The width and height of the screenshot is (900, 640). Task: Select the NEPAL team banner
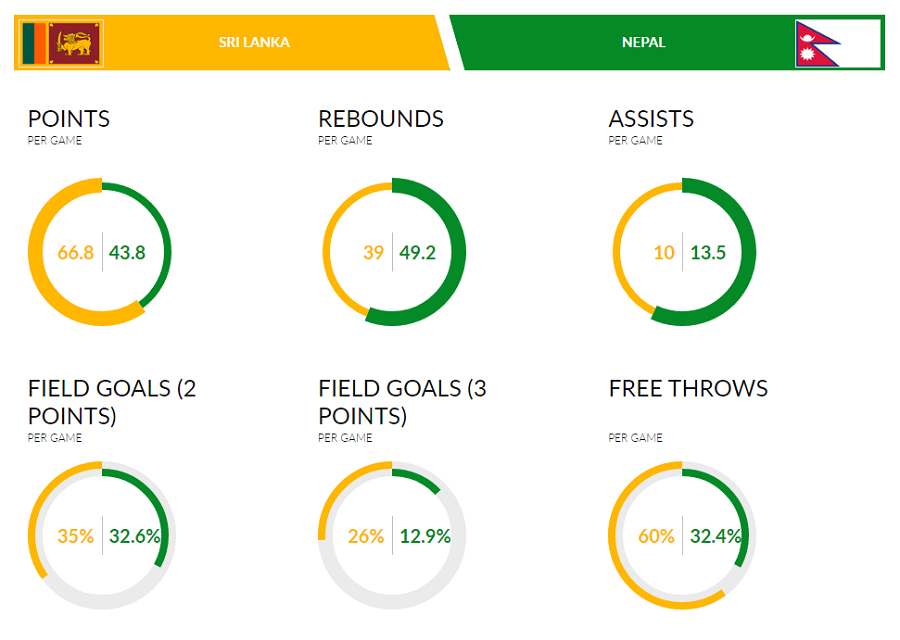643,43
